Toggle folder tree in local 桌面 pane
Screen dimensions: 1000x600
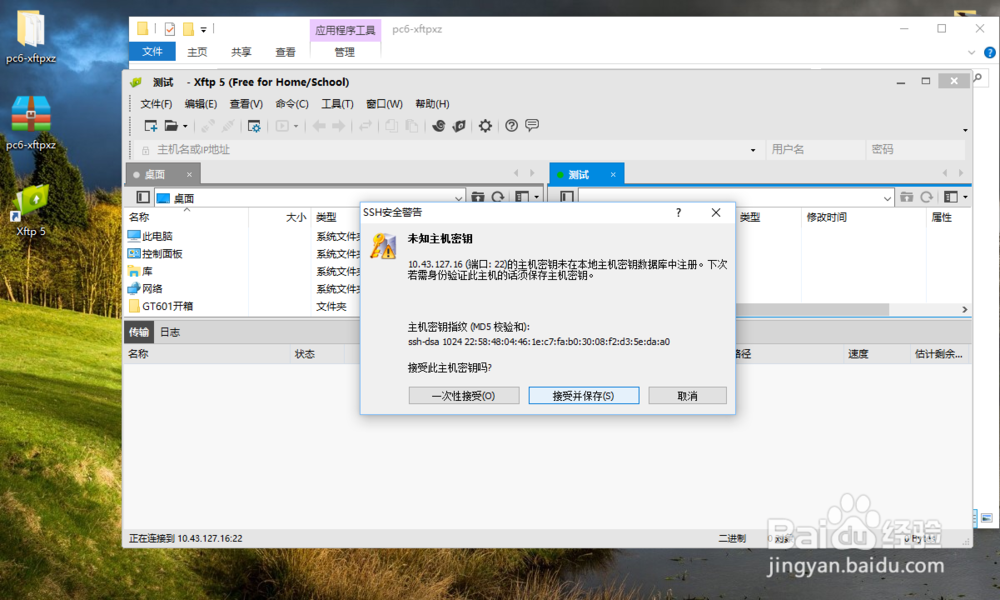(x=143, y=197)
